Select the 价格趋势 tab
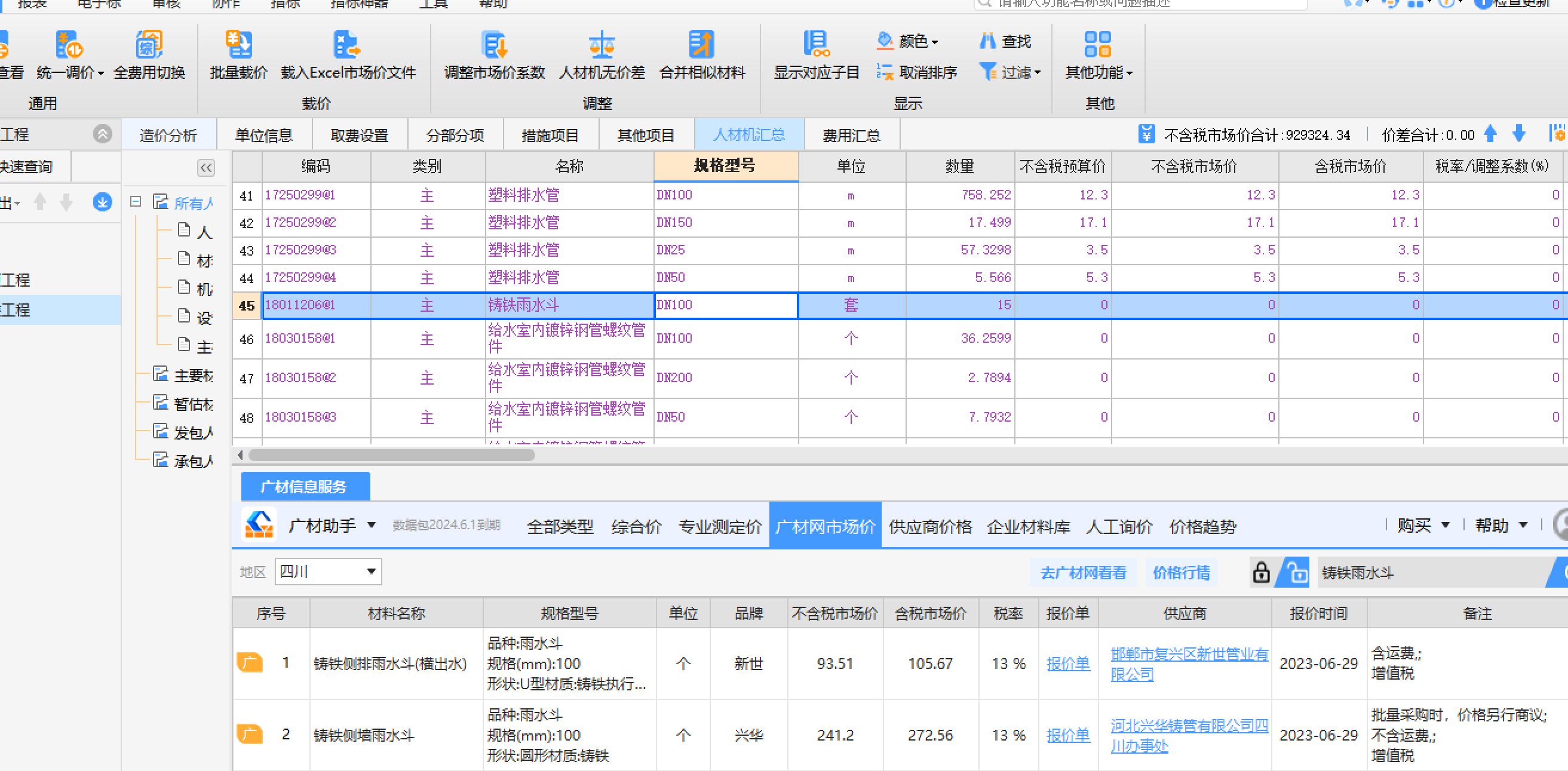 (x=1202, y=526)
